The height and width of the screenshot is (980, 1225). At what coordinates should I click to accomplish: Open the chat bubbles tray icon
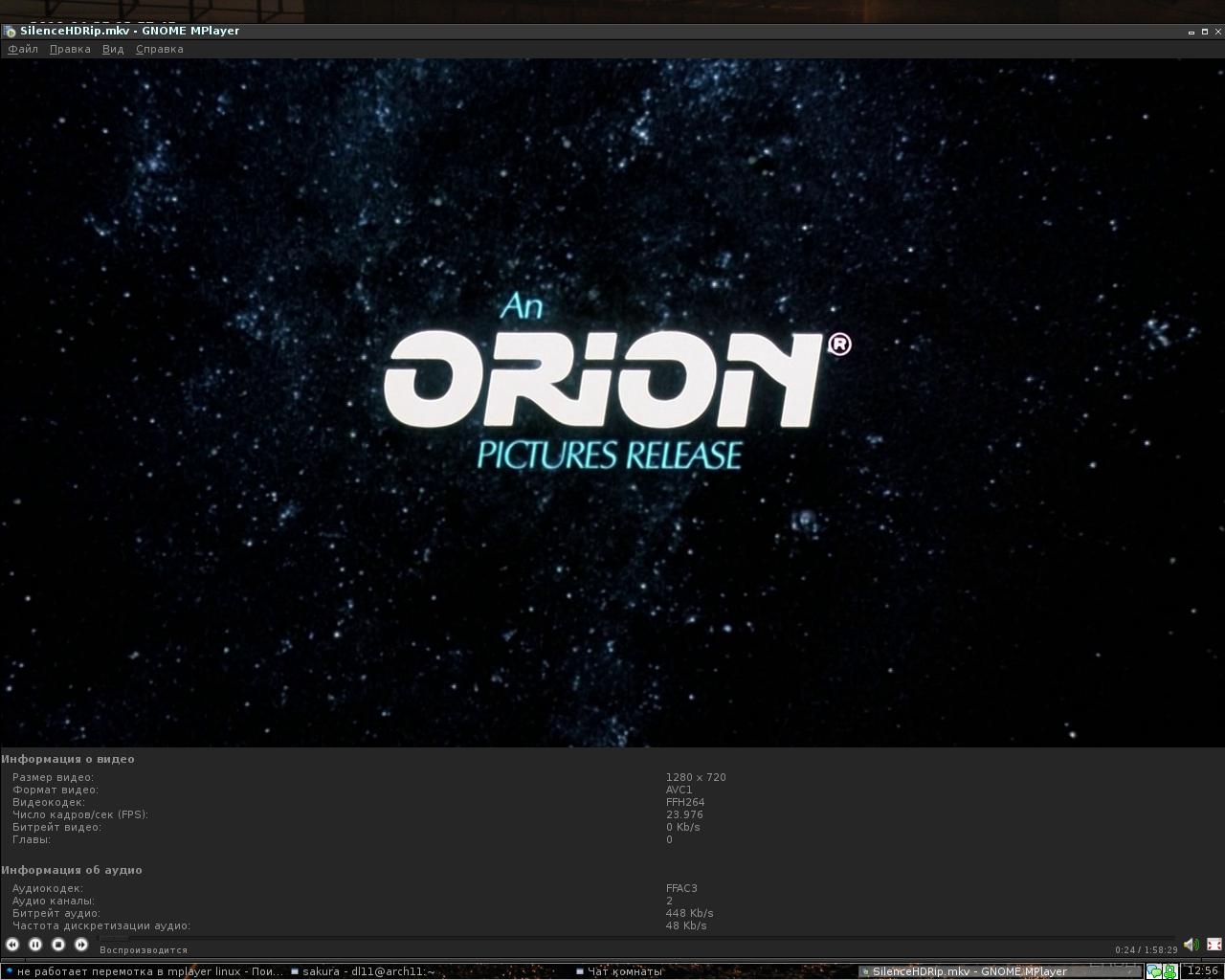pyautogui.click(x=1154, y=971)
